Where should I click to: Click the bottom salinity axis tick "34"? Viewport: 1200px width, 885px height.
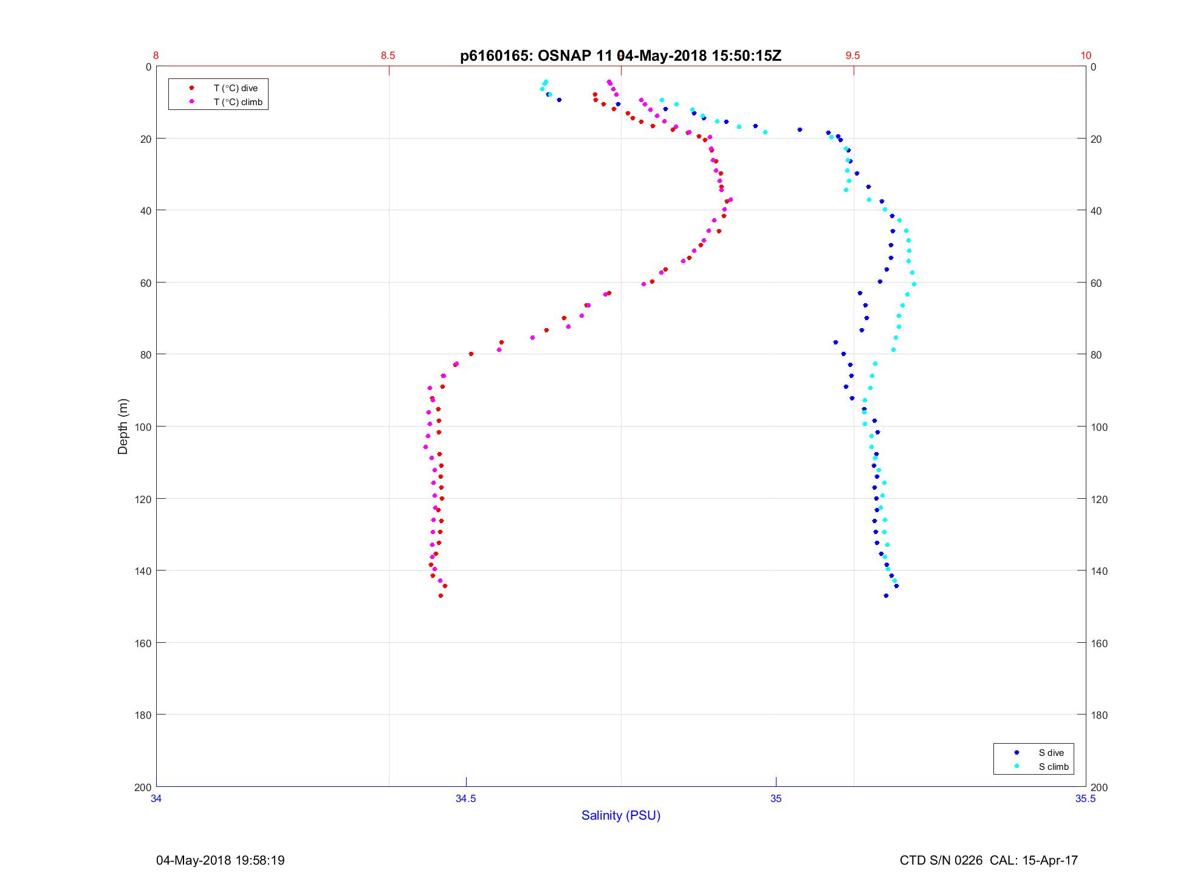156,799
